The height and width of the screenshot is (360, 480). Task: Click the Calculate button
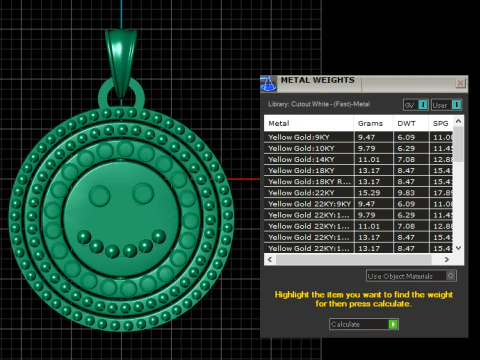tap(364, 324)
